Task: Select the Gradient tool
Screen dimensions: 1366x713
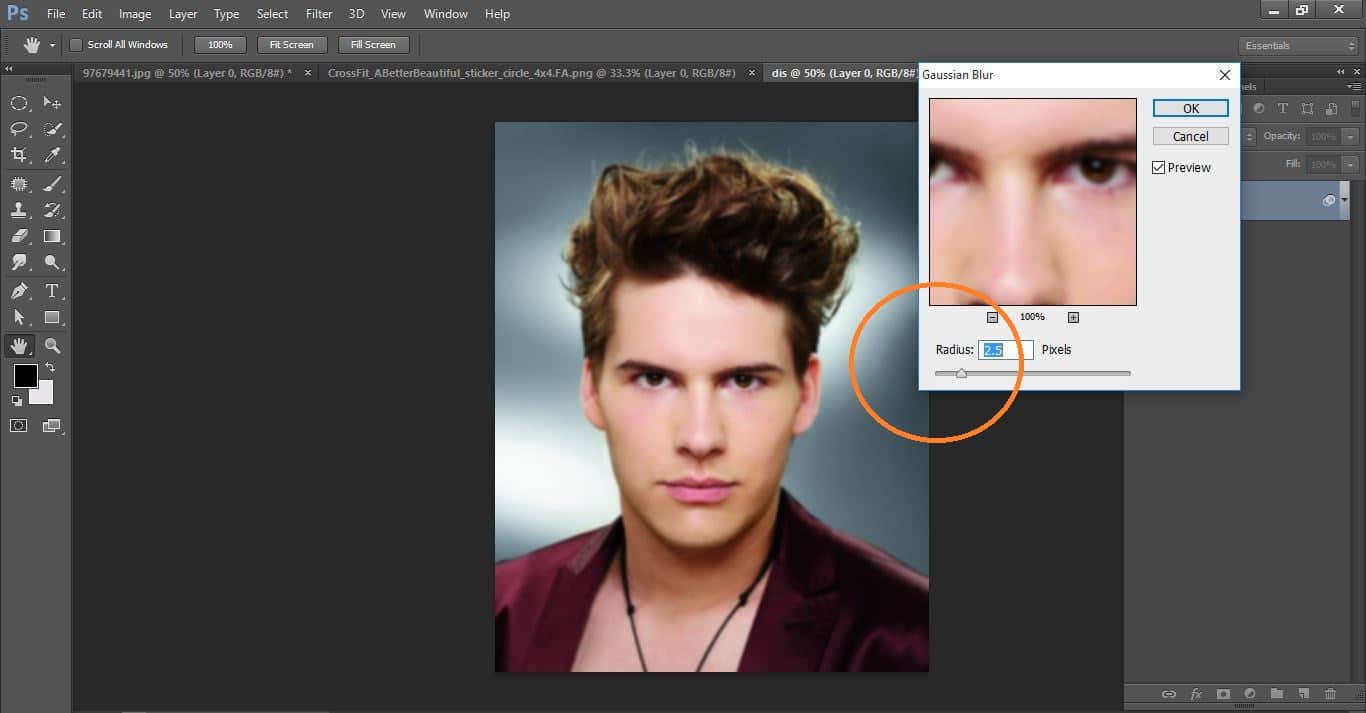Action: click(52, 237)
